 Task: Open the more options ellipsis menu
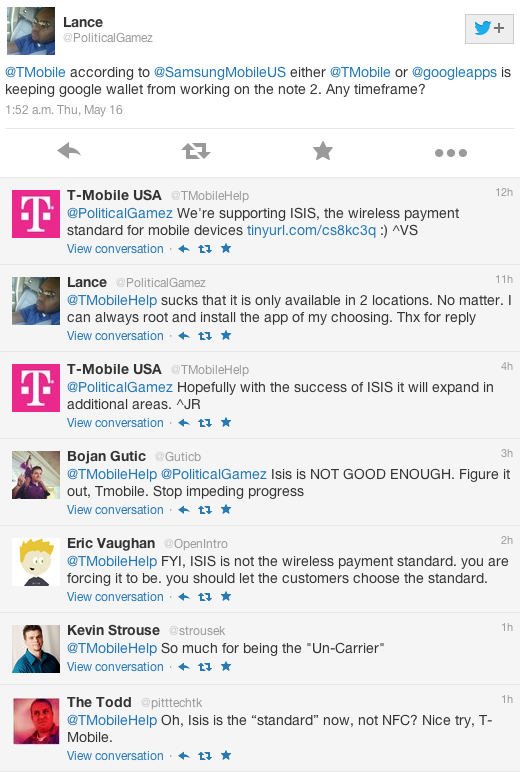451,153
